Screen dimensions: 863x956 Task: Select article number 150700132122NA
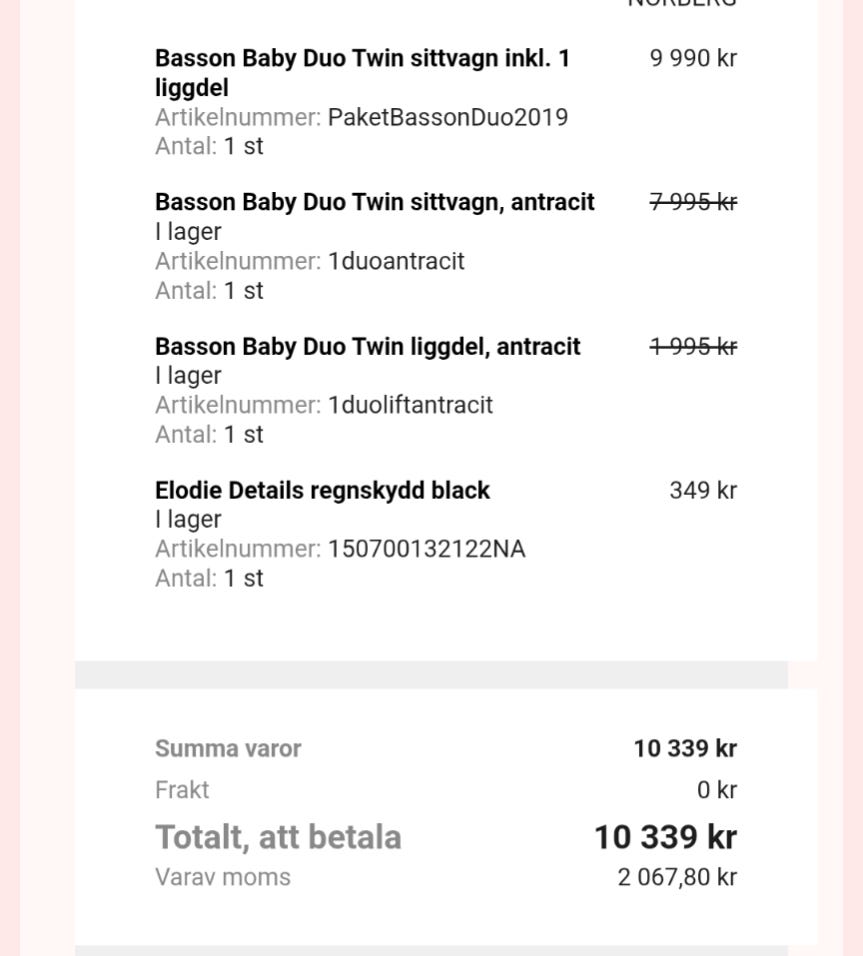pos(426,549)
